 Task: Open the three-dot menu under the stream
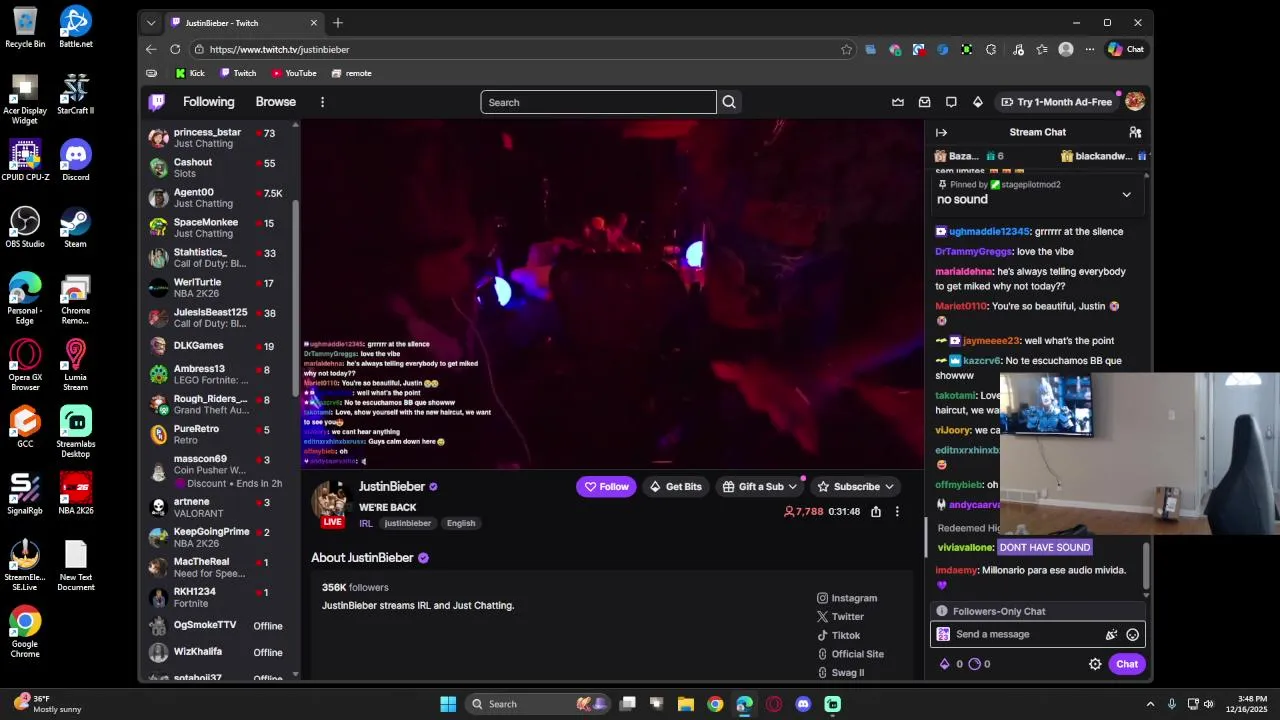click(897, 511)
